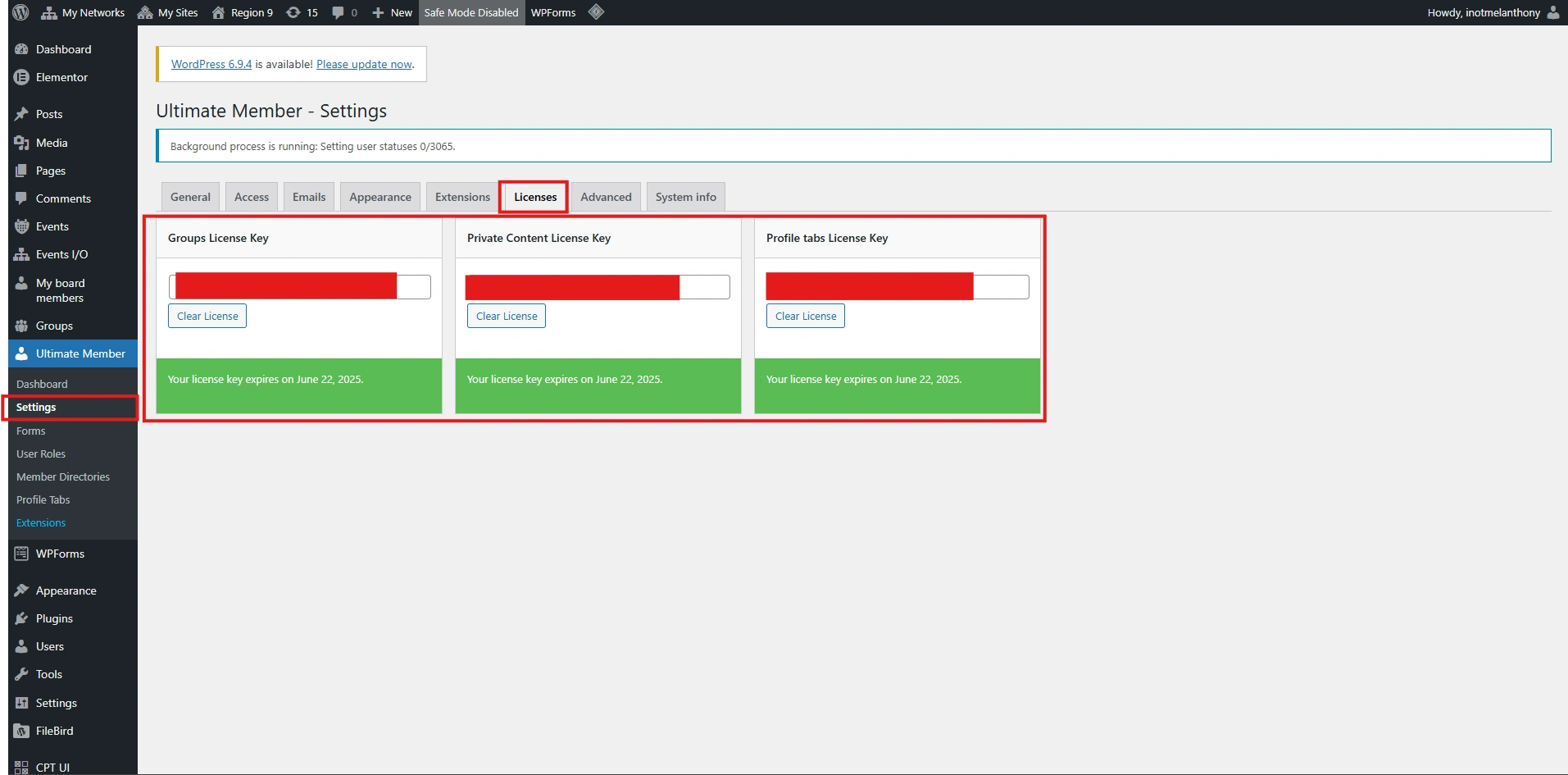Click the Private Content License Key field
The width and height of the screenshot is (1568, 775).
(598, 287)
